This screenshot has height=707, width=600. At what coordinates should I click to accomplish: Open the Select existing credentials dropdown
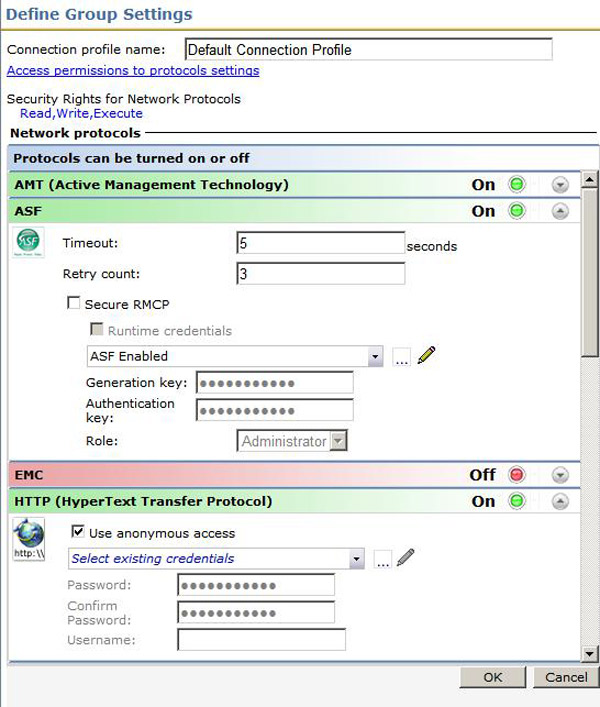click(357, 559)
